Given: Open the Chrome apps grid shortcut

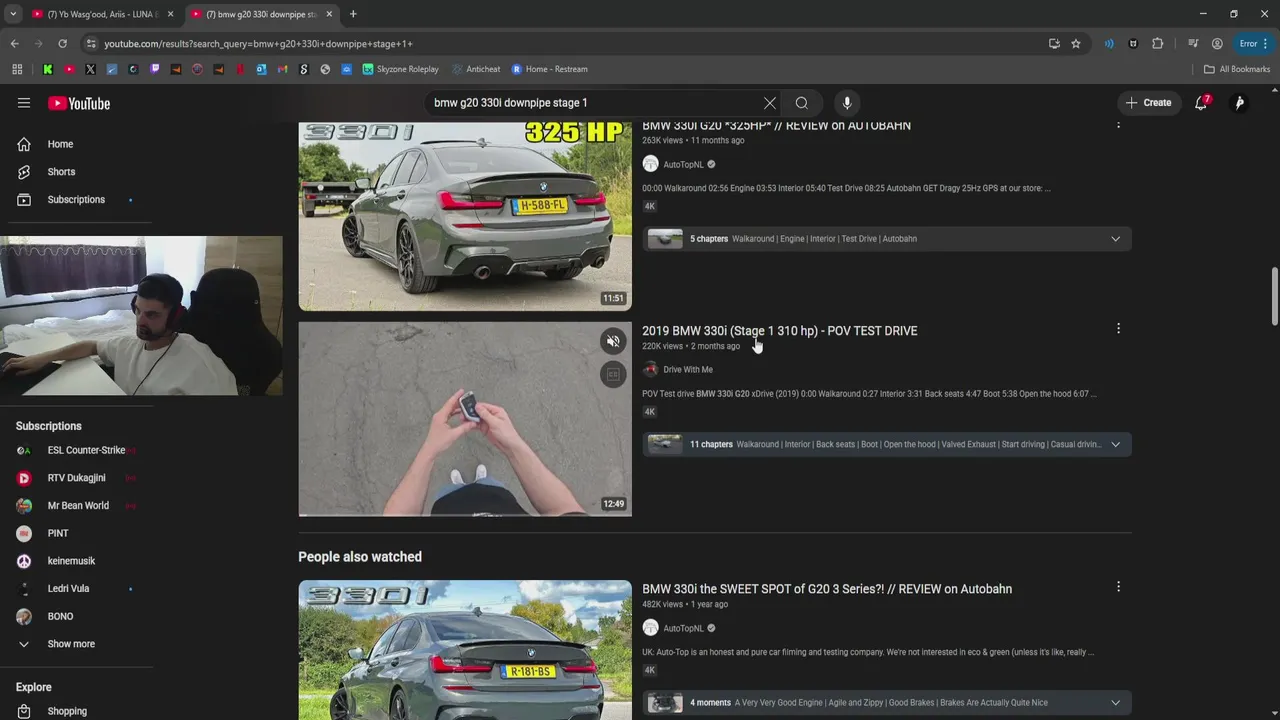Looking at the screenshot, I should (x=16, y=69).
